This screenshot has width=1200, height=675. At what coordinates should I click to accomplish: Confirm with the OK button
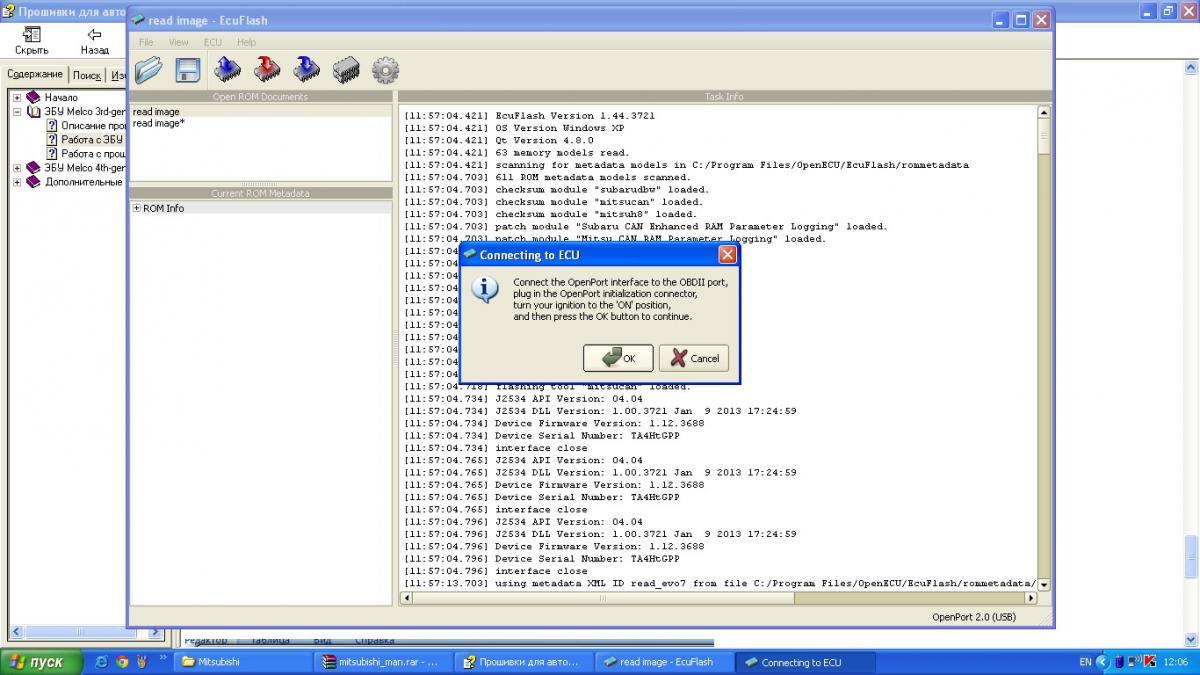point(618,358)
